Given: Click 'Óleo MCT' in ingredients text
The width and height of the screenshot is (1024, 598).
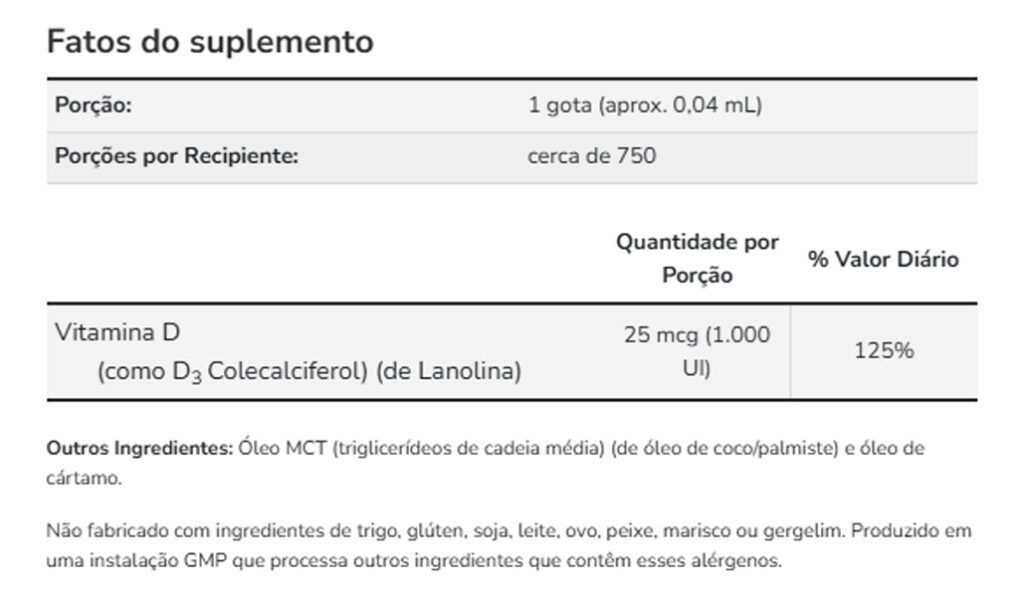Looking at the screenshot, I should pos(282,448).
